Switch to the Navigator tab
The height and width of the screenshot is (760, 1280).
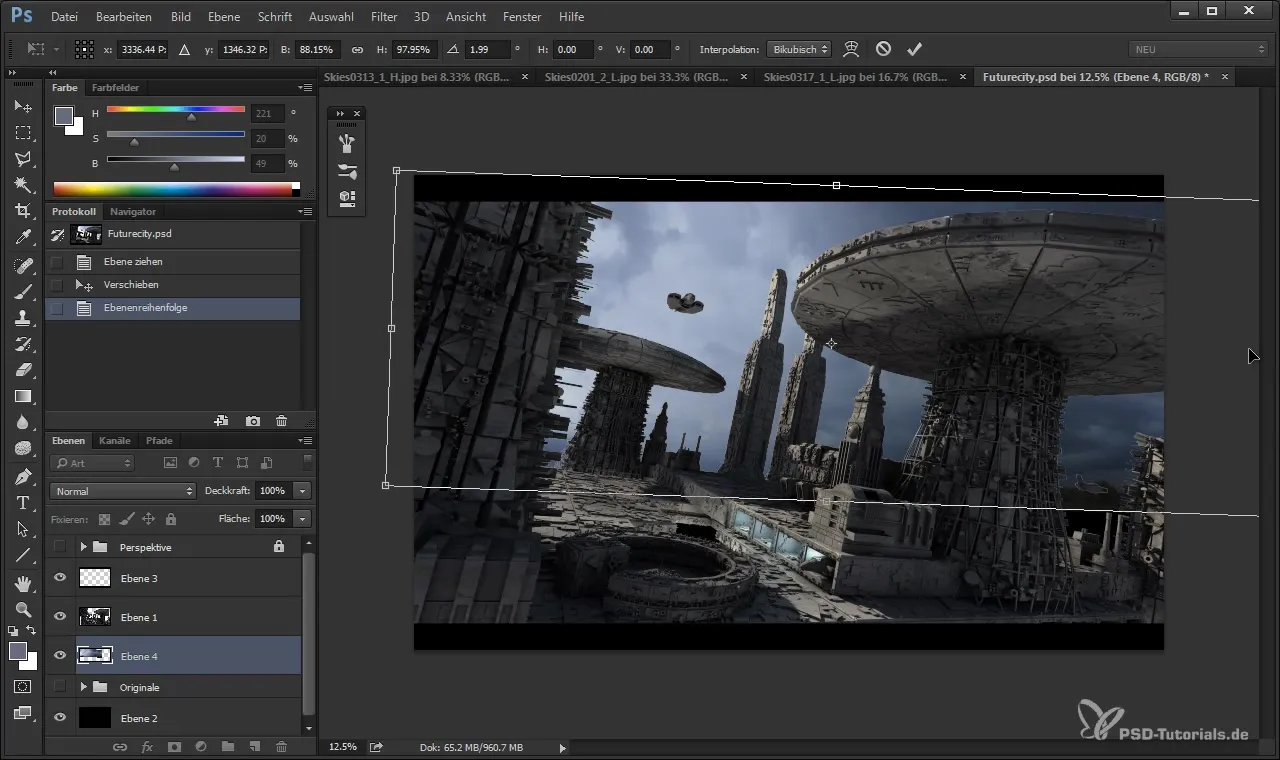[133, 211]
